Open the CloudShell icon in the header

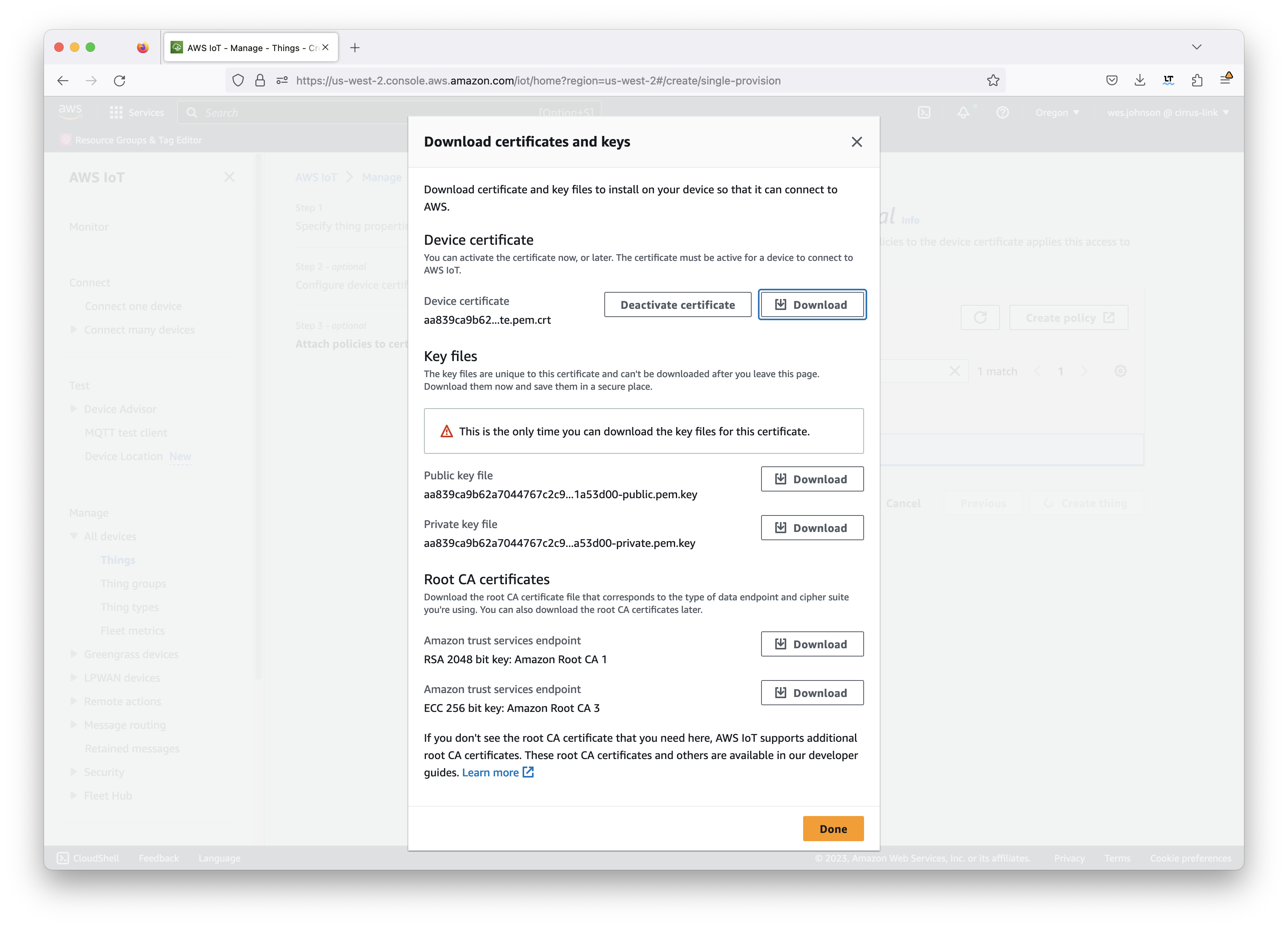tap(924, 112)
